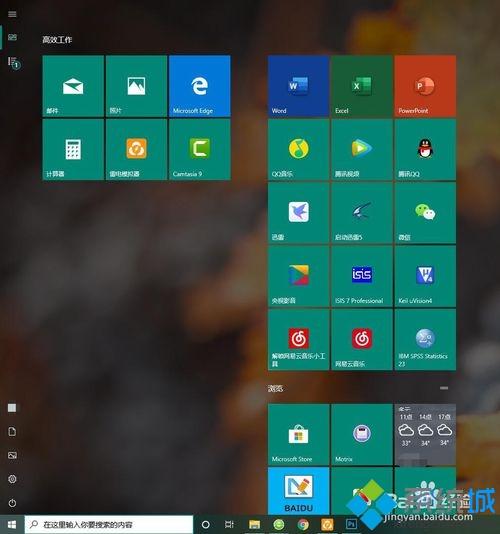Open the Camtasia 9 tile
Viewport: 500px width, 534px height.
(200, 149)
